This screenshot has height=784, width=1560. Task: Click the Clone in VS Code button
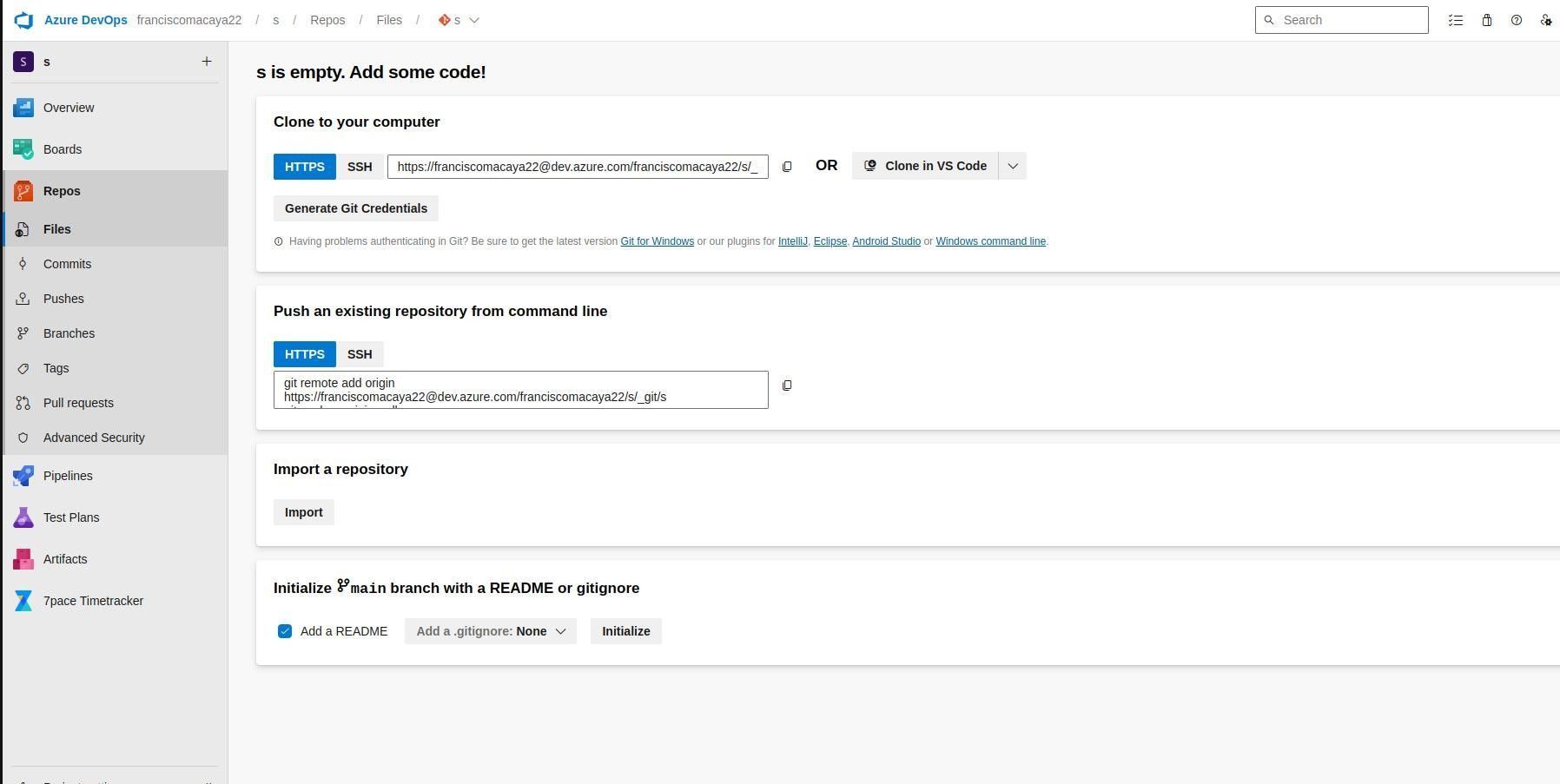(x=925, y=166)
